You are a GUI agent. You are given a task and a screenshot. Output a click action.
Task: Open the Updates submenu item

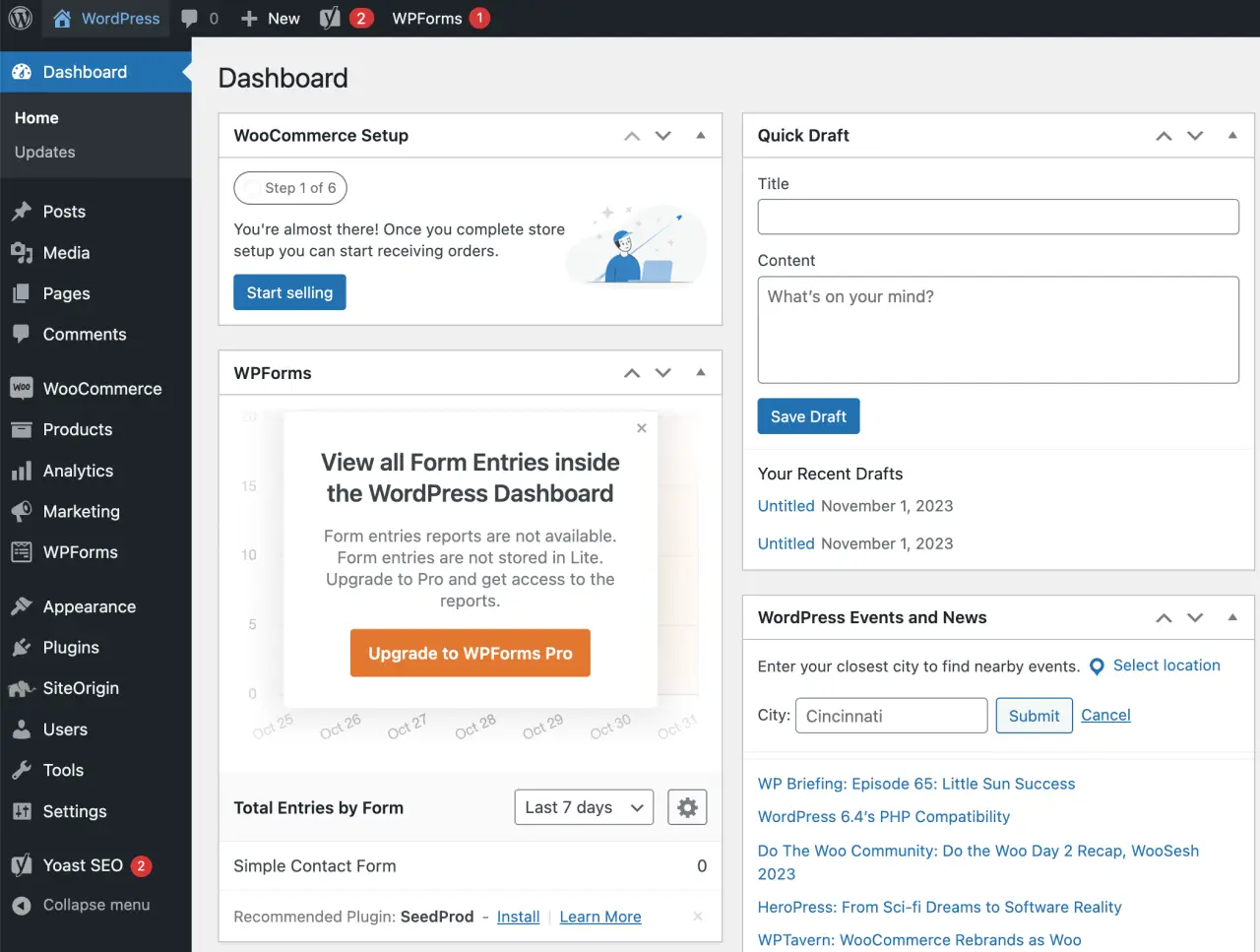click(45, 153)
